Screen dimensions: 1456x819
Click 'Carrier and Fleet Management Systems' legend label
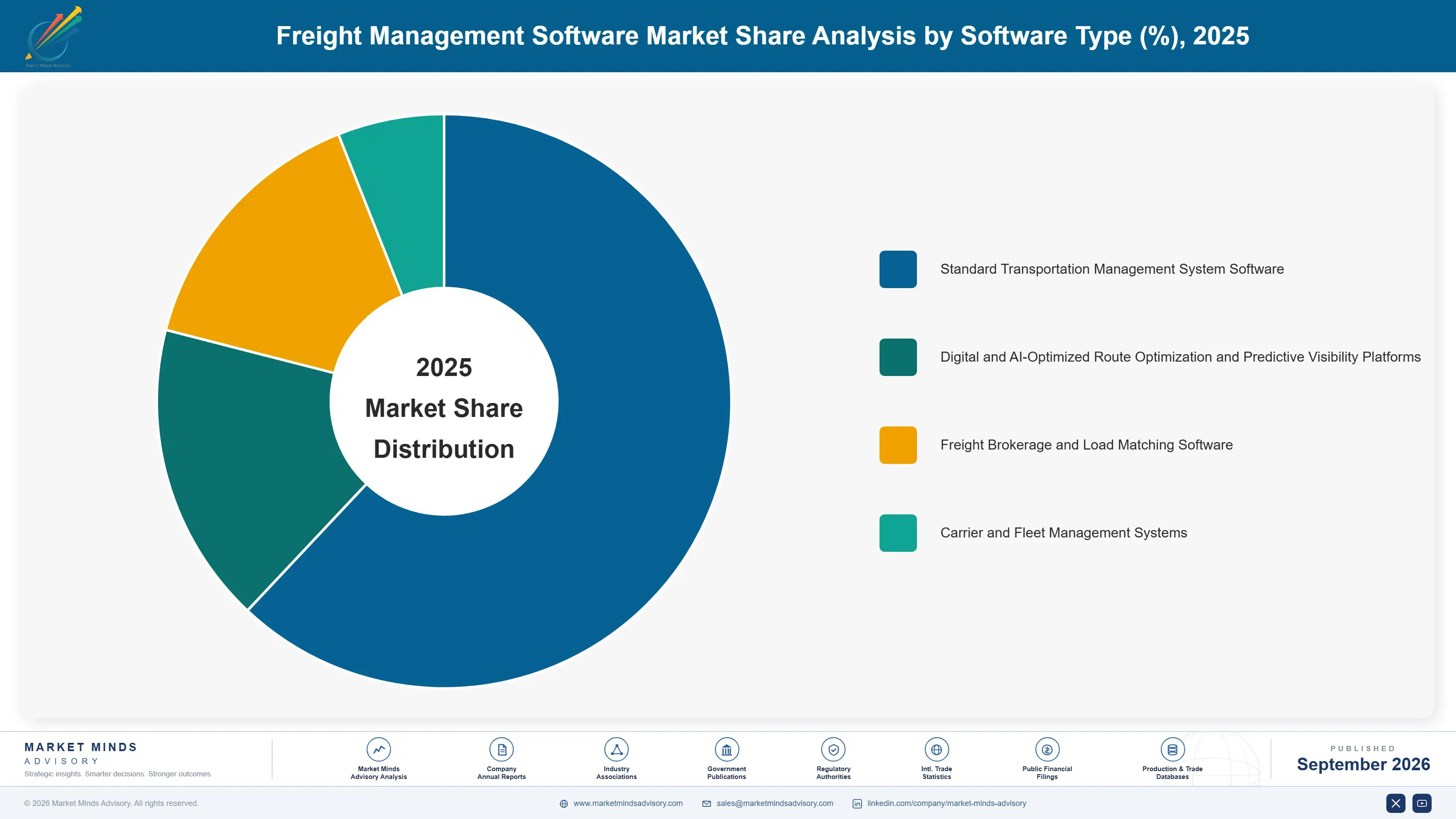[1063, 533]
